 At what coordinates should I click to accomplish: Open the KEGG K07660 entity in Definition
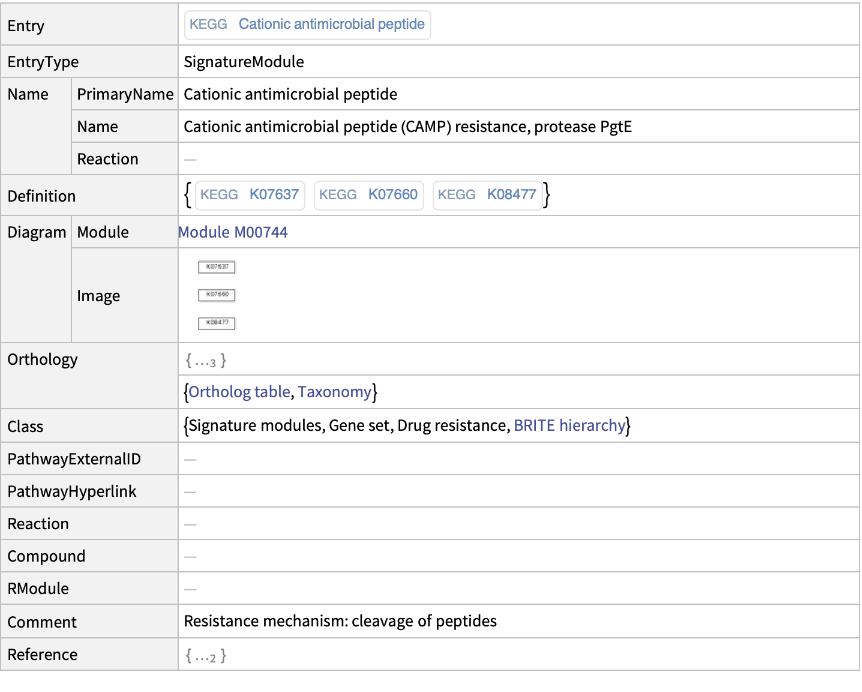pos(369,195)
